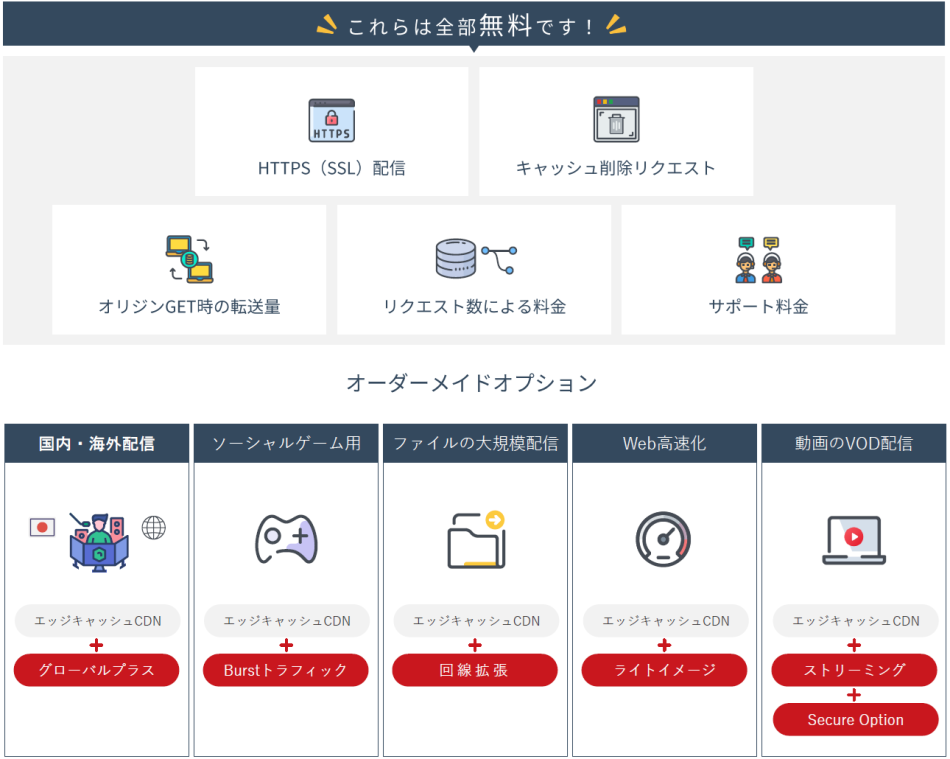Click the cache delete trash window icon
Image resolution: width=950 pixels, height=759 pixels.
coord(616,119)
